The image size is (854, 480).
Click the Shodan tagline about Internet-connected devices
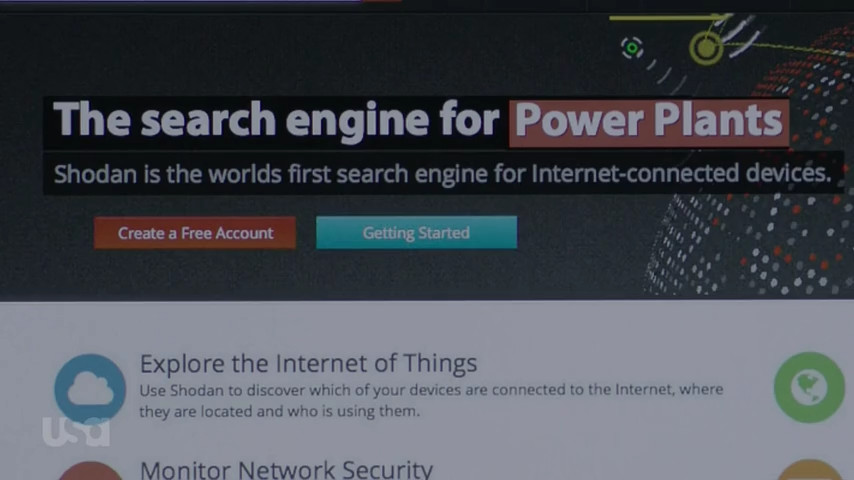442,174
